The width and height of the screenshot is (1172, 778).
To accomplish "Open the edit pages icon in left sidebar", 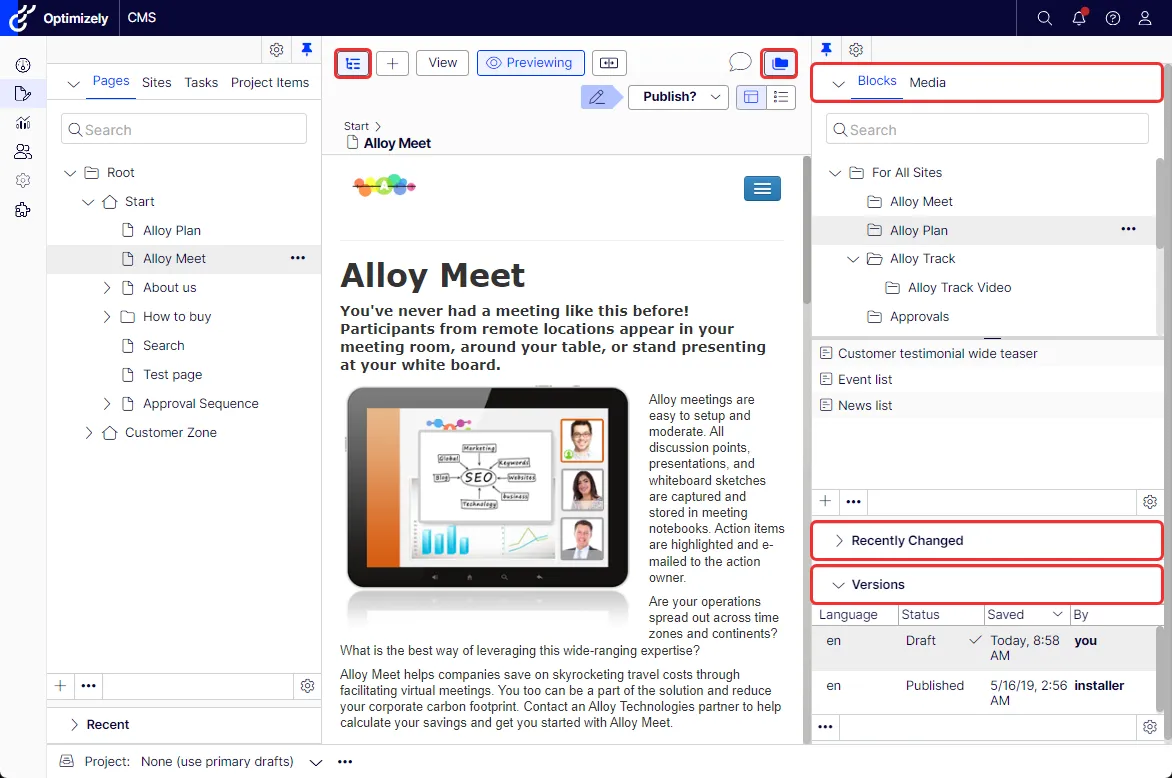I will [23, 94].
